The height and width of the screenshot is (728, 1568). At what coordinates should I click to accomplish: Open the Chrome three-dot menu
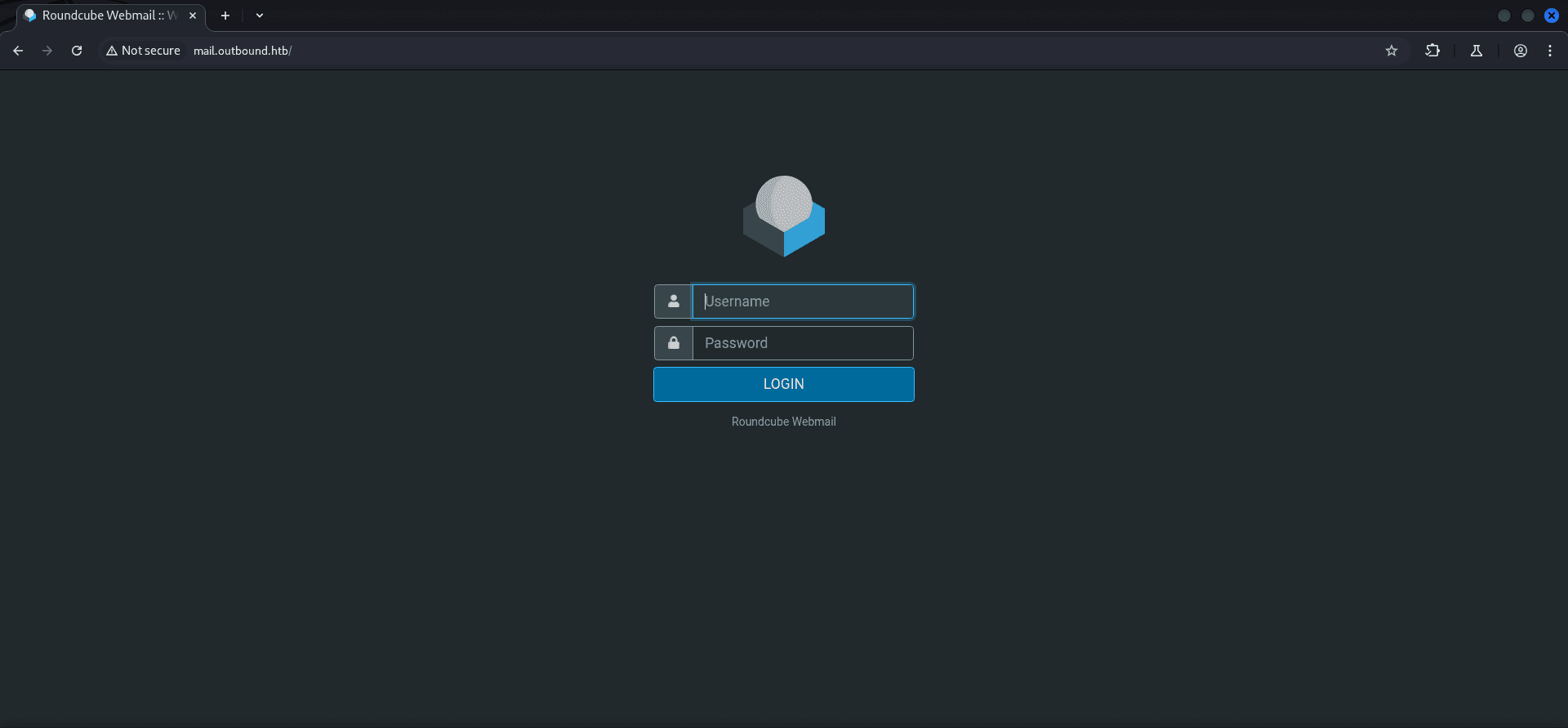tap(1550, 51)
